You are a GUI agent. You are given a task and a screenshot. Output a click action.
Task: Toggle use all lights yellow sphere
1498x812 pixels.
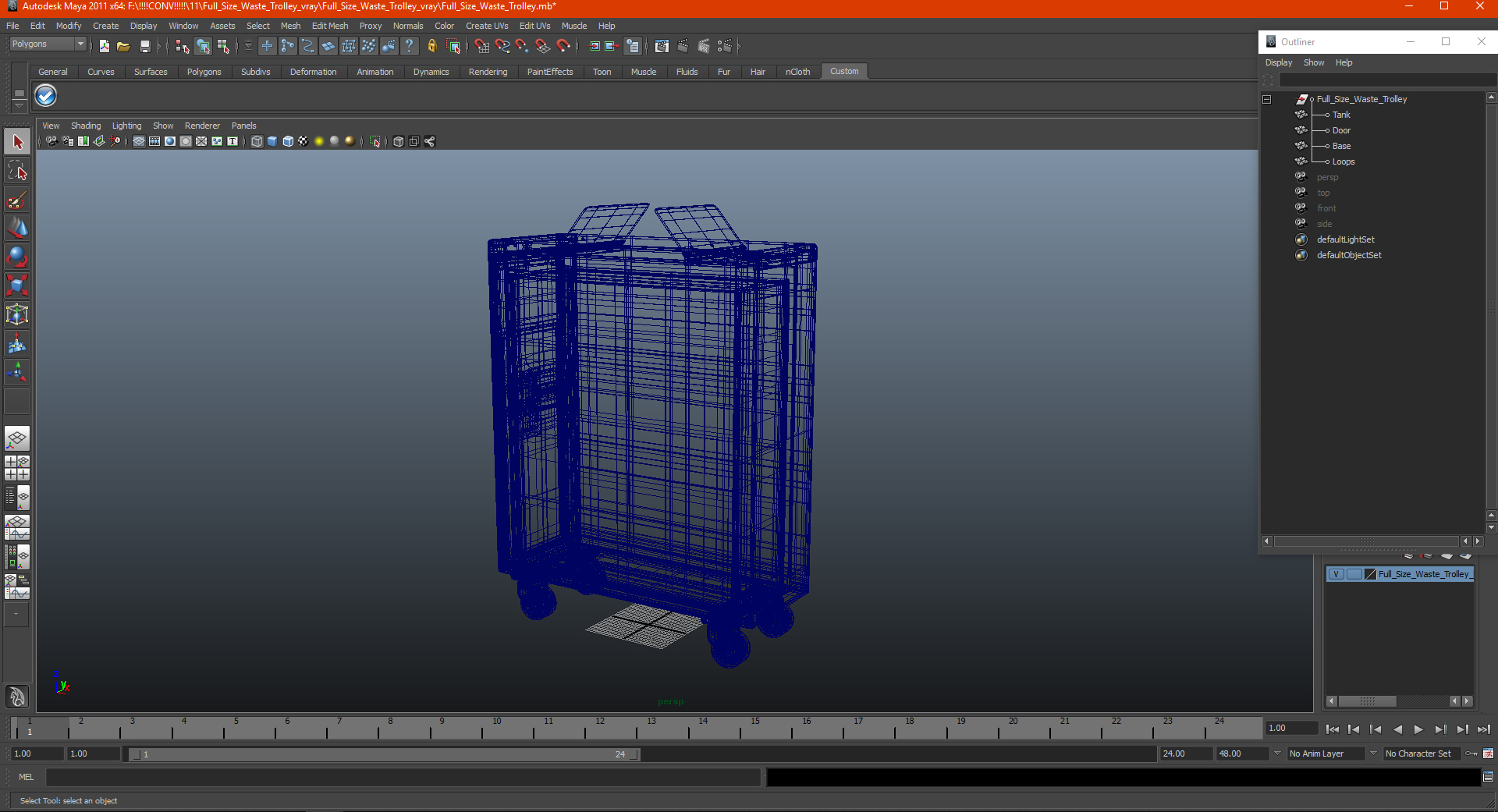tap(319, 141)
